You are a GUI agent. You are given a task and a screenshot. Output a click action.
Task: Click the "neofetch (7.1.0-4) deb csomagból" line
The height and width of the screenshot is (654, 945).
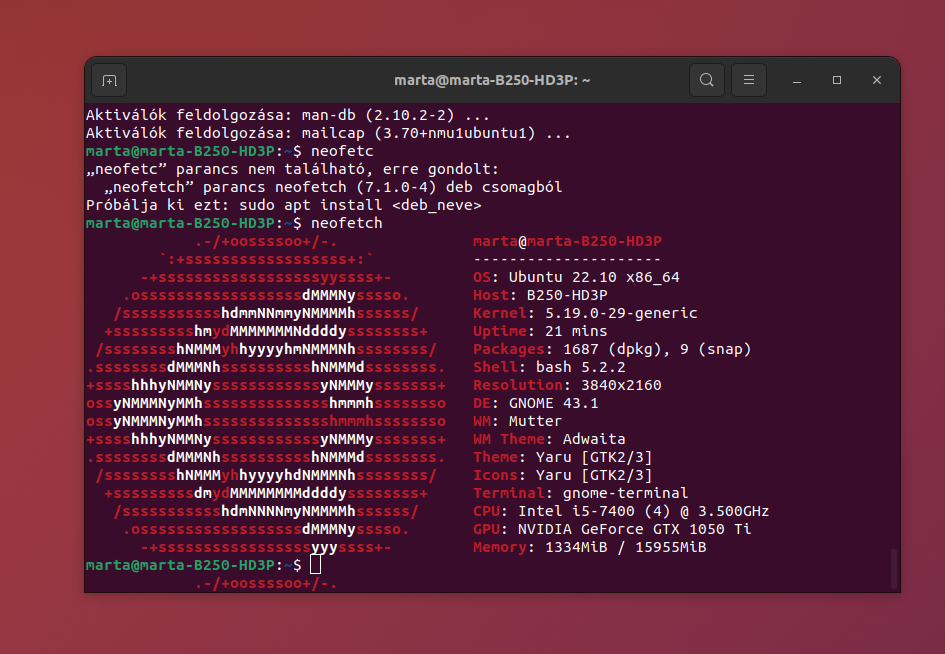click(333, 187)
